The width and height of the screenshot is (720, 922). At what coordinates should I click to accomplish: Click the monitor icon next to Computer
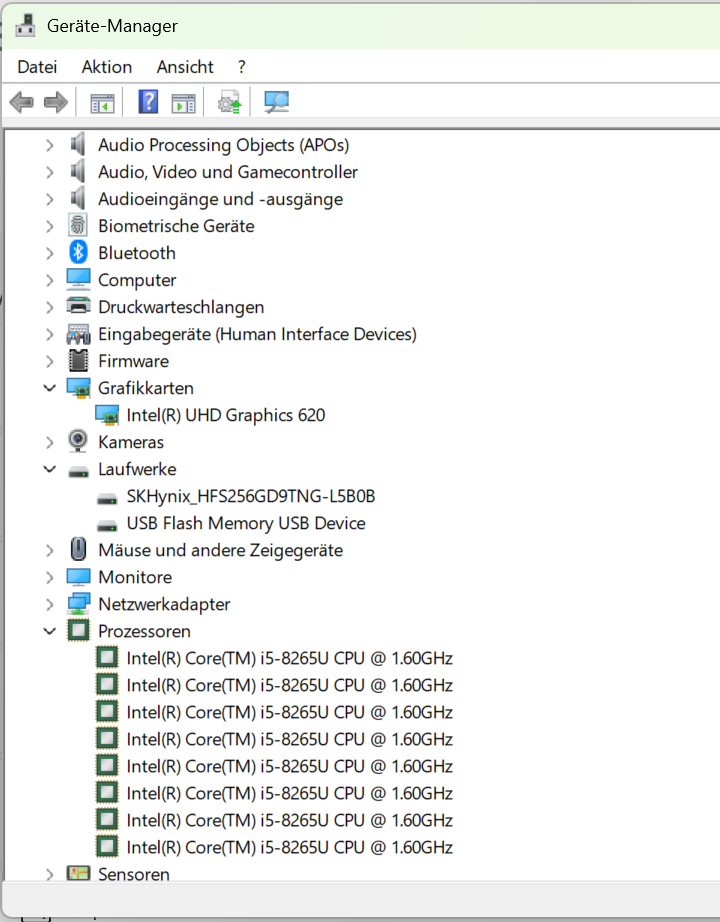78,280
